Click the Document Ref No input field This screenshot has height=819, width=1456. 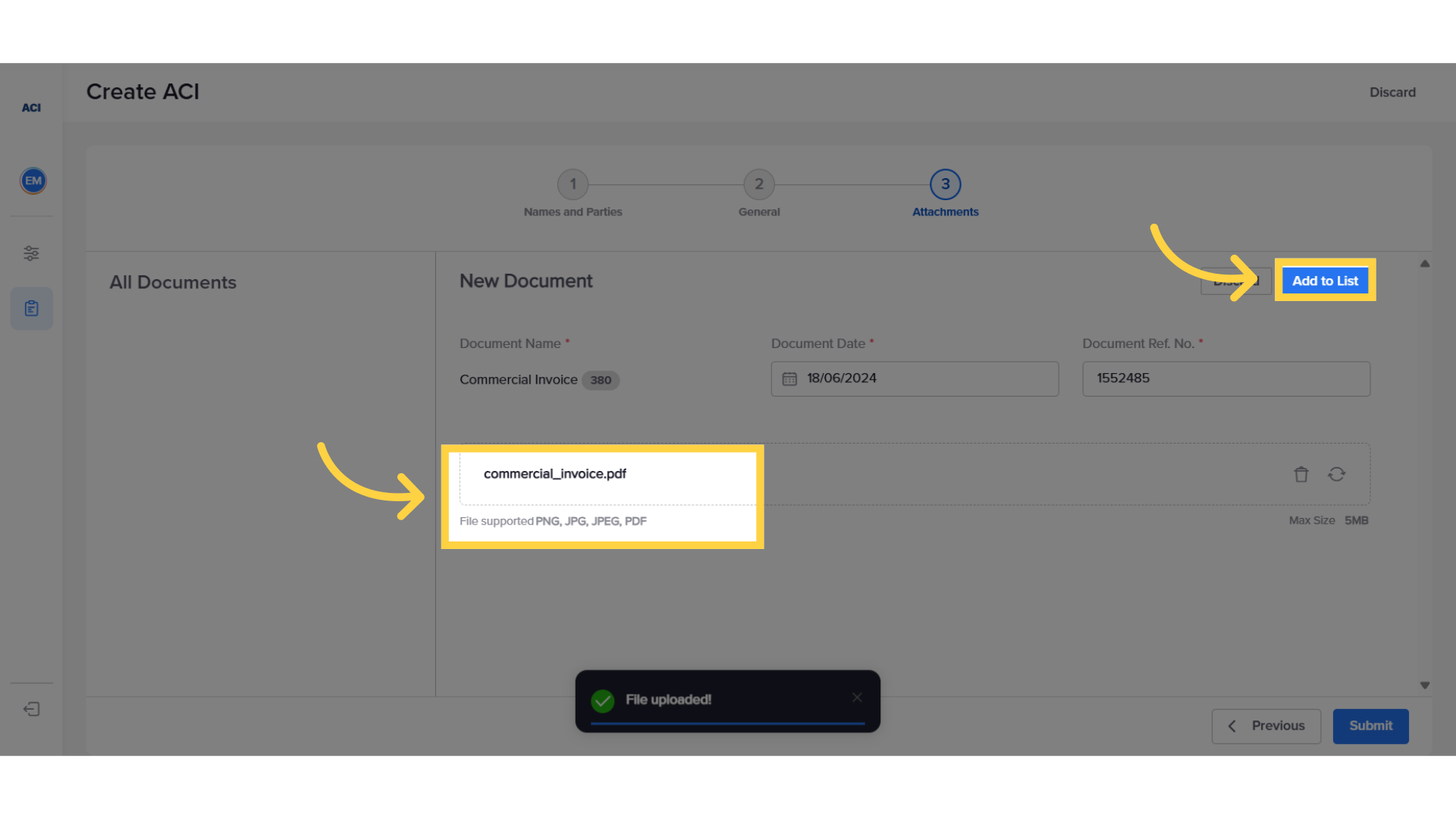click(x=1225, y=378)
